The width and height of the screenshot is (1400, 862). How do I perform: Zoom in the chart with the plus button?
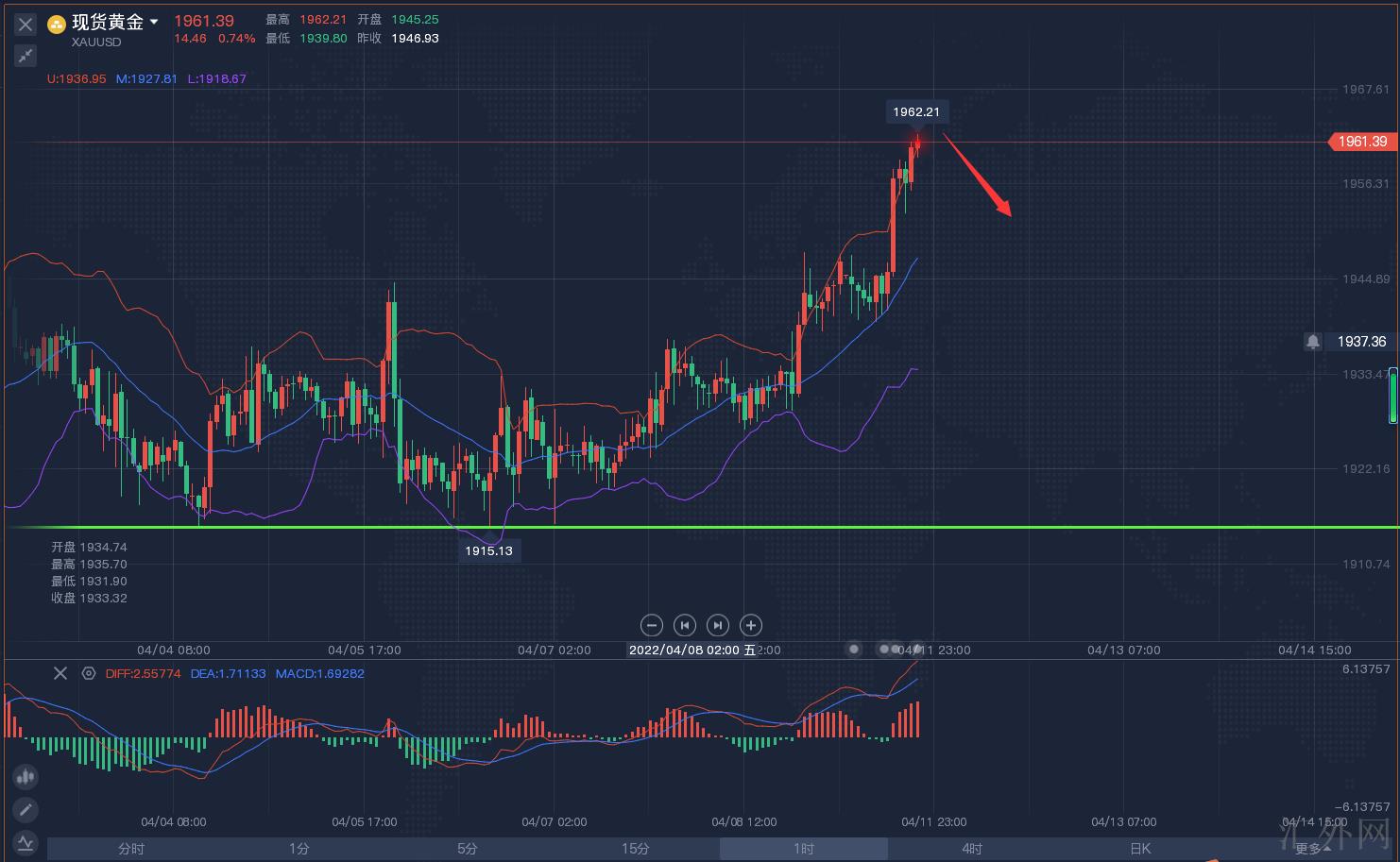click(751, 625)
